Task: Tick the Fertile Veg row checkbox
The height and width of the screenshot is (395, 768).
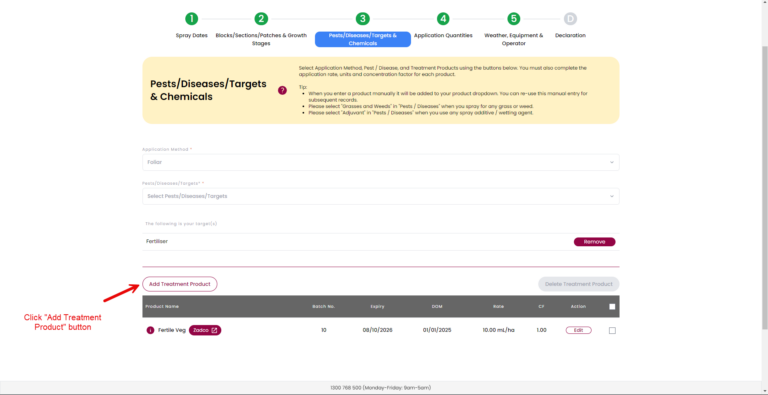Action: pos(612,331)
